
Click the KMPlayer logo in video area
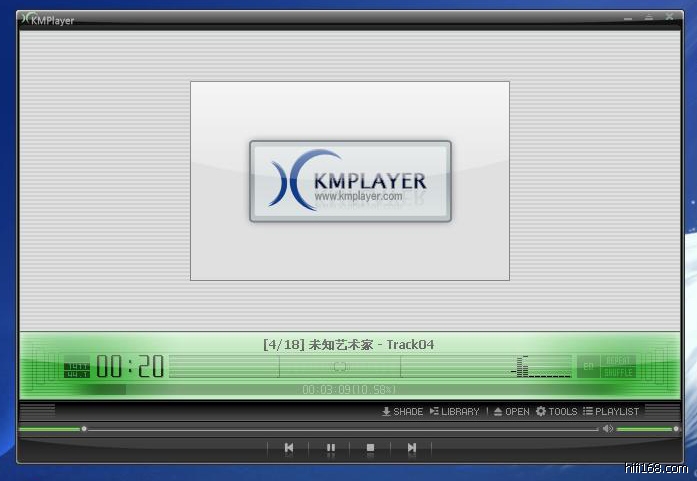[x=350, y=181]
